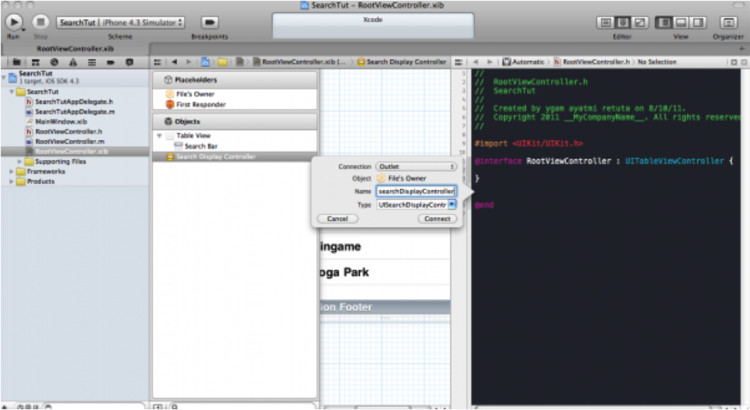
Task: Open the Type combo box arrow
Action: click(452, 204)
